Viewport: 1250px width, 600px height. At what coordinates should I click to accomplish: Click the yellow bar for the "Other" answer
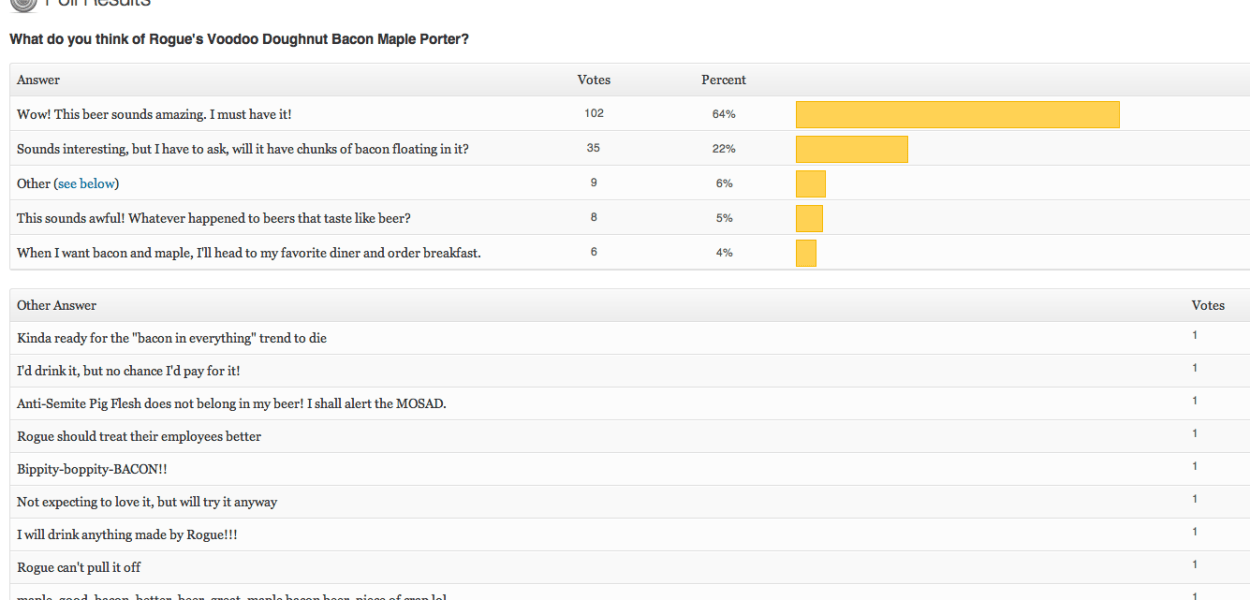[x=810, y=184]
